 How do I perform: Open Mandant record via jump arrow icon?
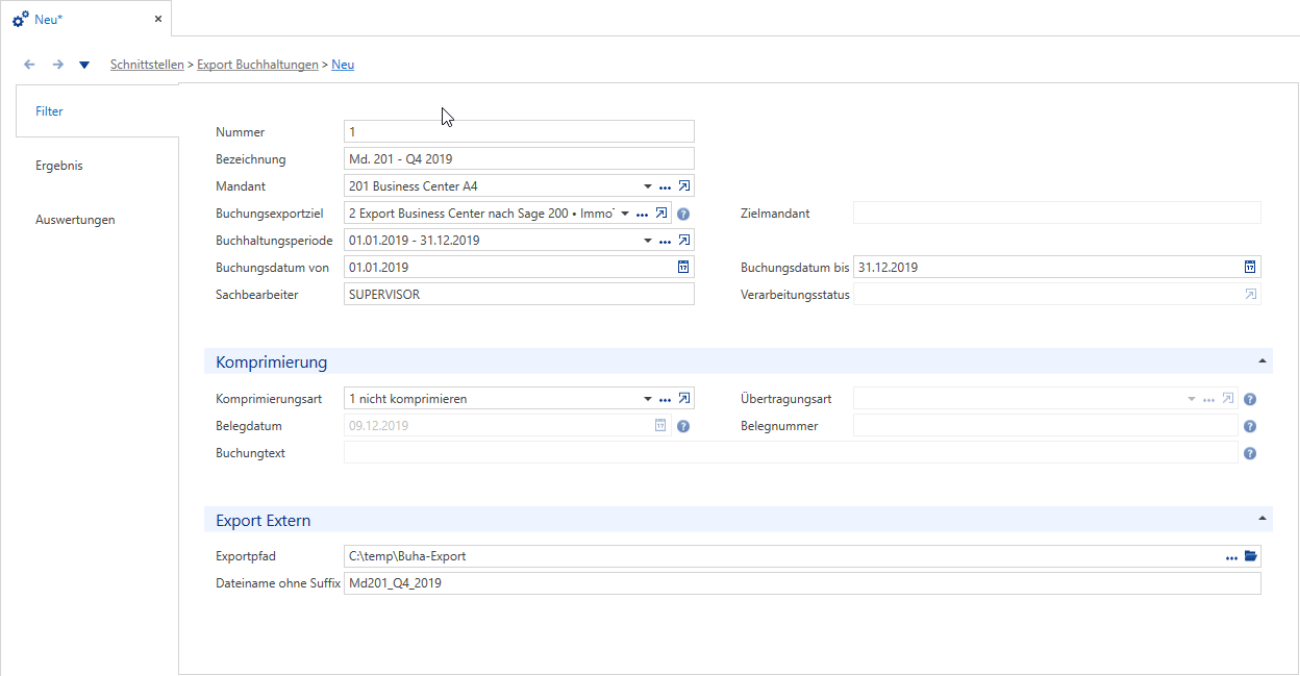(684, 186)
